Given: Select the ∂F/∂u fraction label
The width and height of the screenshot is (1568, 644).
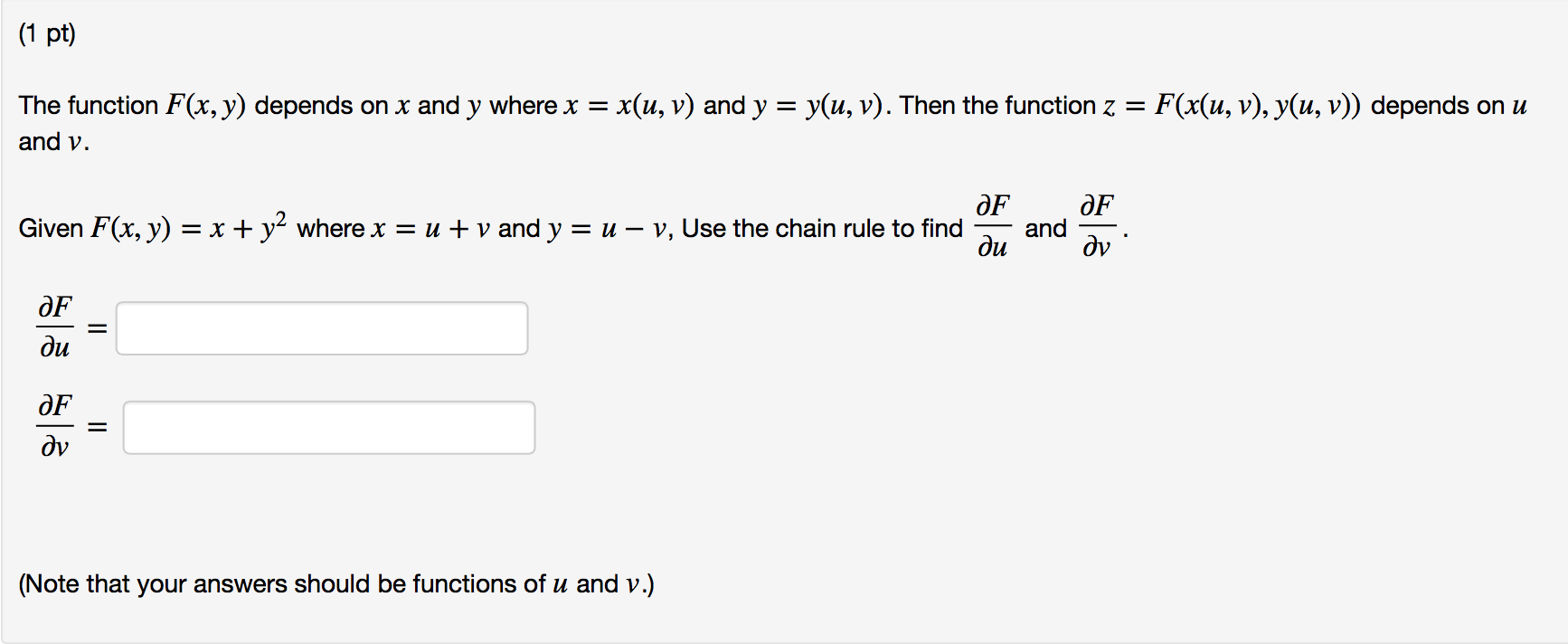Looking at the screenshot, I should (53, 327).
